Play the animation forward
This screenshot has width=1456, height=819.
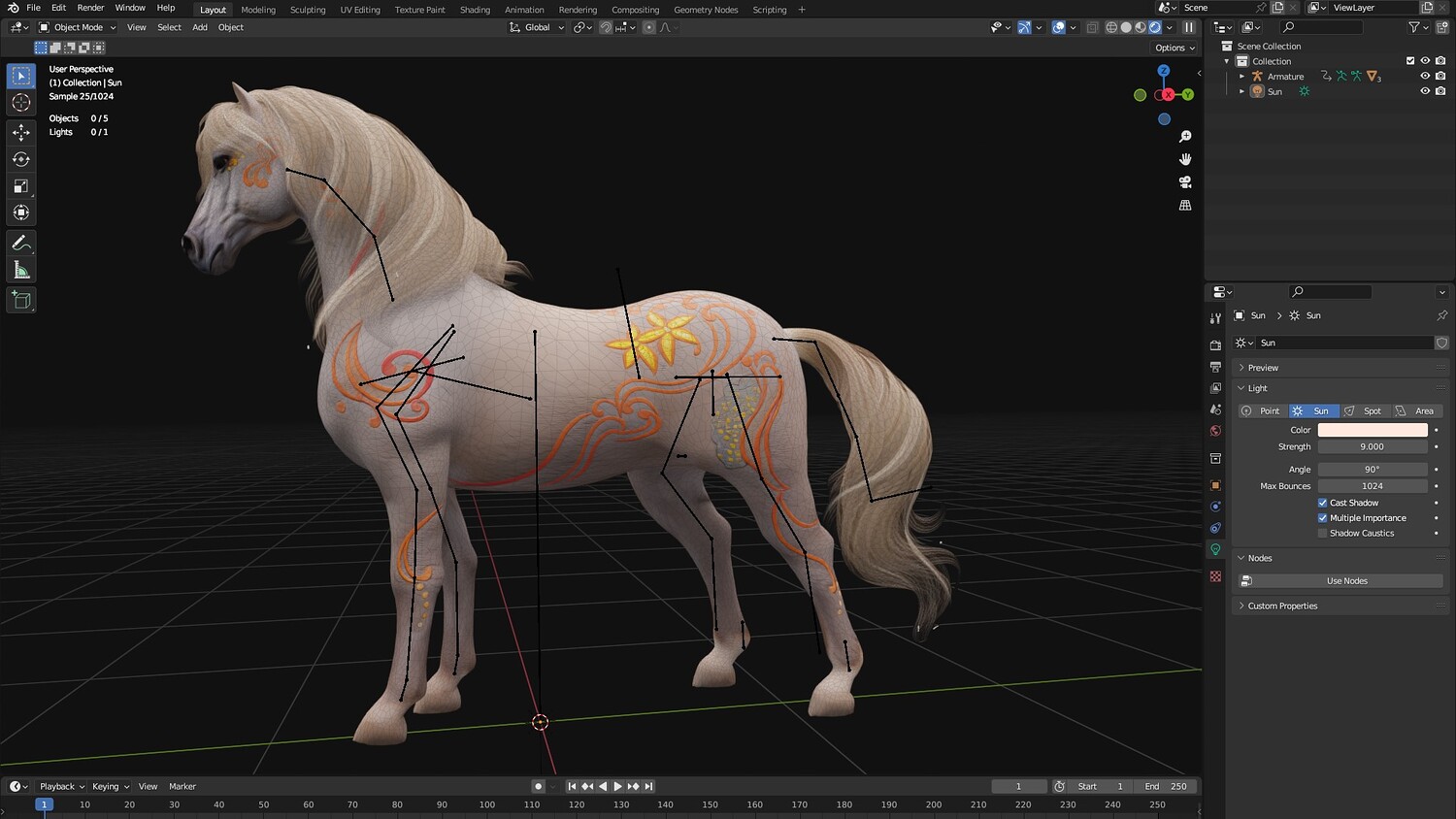[x=617, y=786]
